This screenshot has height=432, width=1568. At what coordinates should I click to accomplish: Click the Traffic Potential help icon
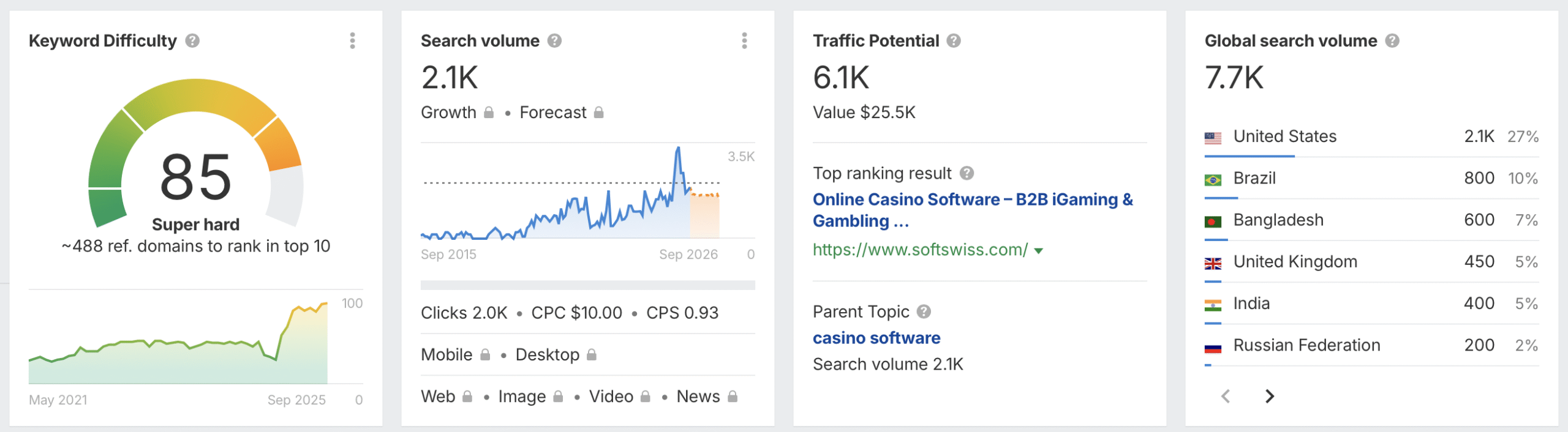[953, 41]
